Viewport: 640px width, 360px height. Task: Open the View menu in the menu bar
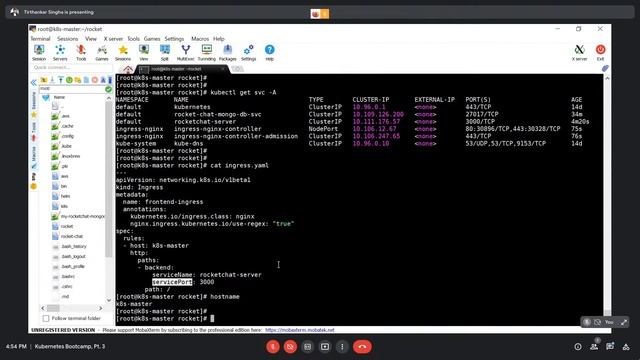pos(91,39)
